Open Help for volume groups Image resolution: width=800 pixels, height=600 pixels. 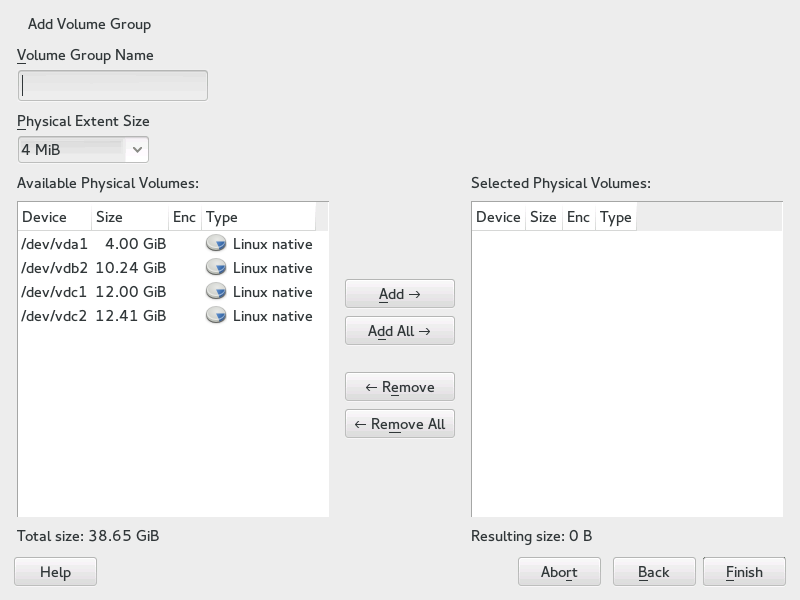(56, 572)
